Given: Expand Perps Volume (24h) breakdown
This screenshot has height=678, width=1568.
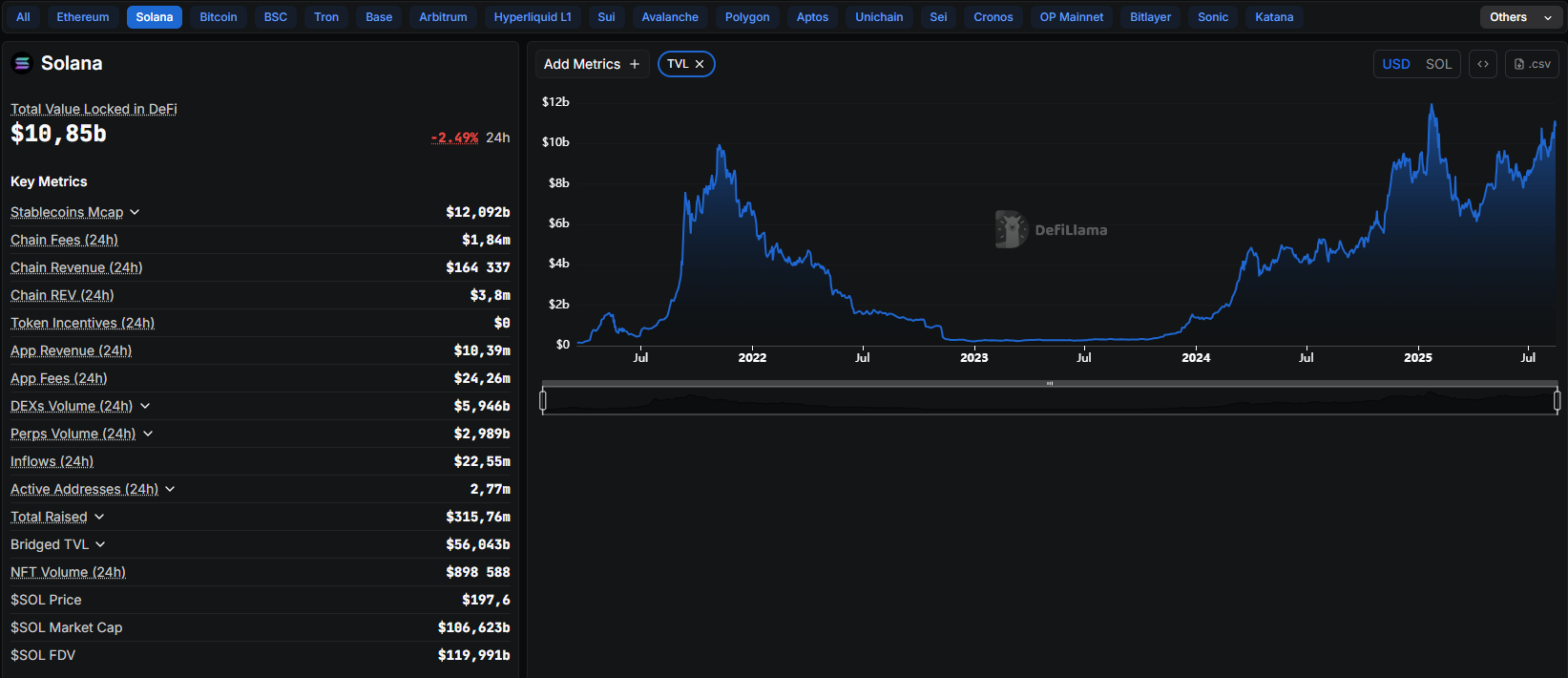Looking at the screenshot, I should pos(148,434).
